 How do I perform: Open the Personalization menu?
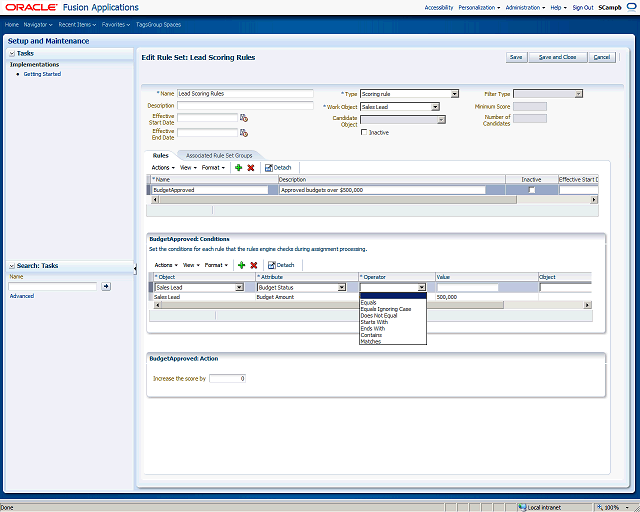pyautogui.click(x=479, y=7)
